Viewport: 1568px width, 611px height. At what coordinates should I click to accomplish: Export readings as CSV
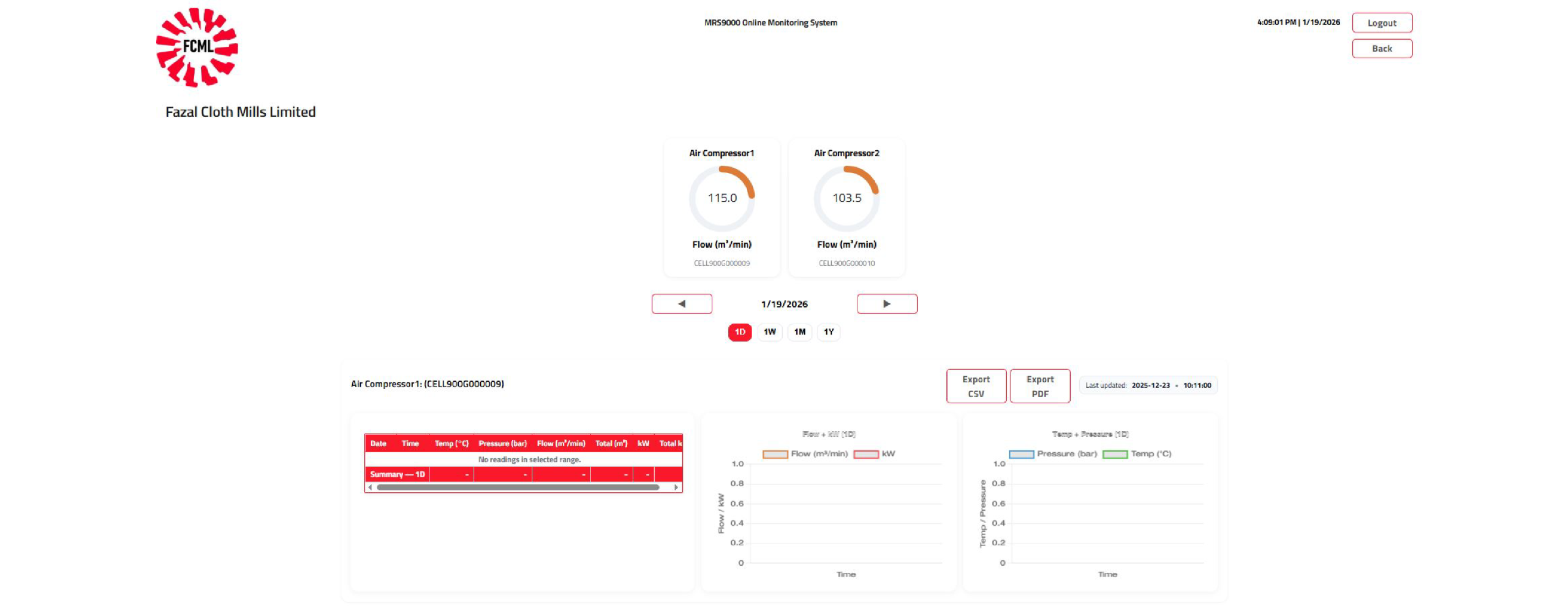(976, 386)
